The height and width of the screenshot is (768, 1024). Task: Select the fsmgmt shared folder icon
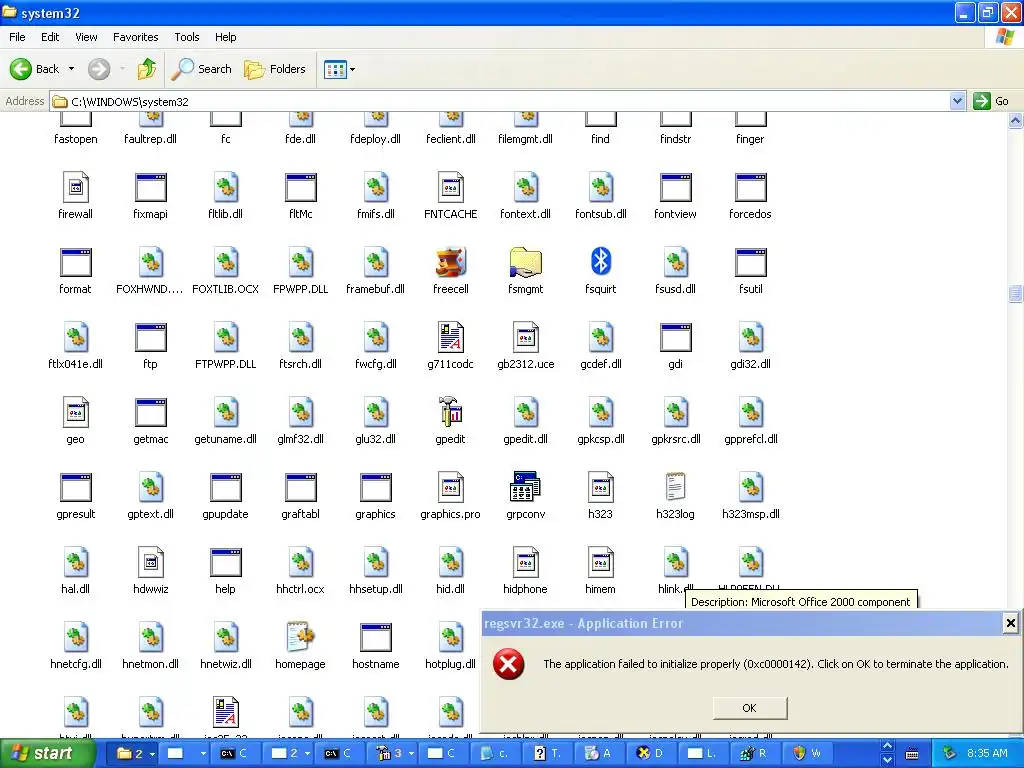coord(526,263)
